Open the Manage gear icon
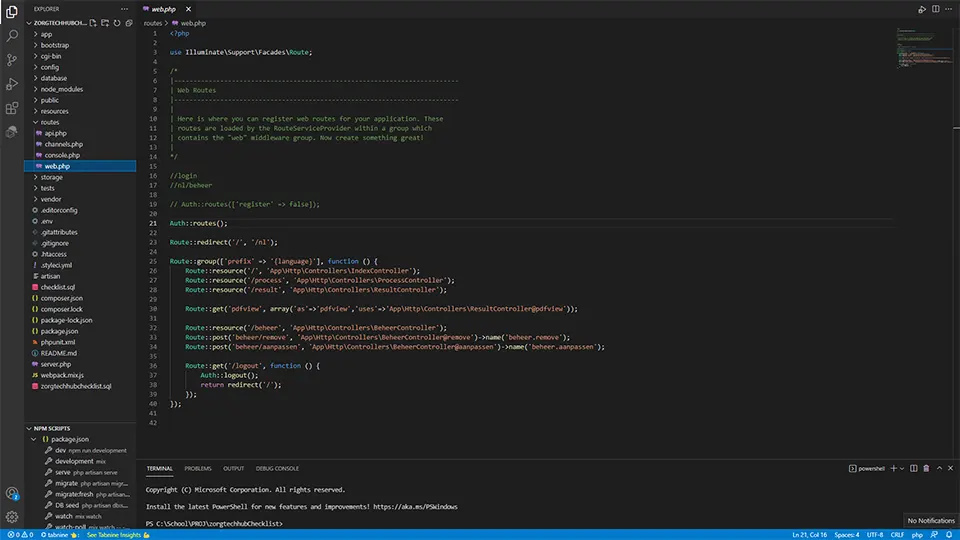 click(12, 517)
